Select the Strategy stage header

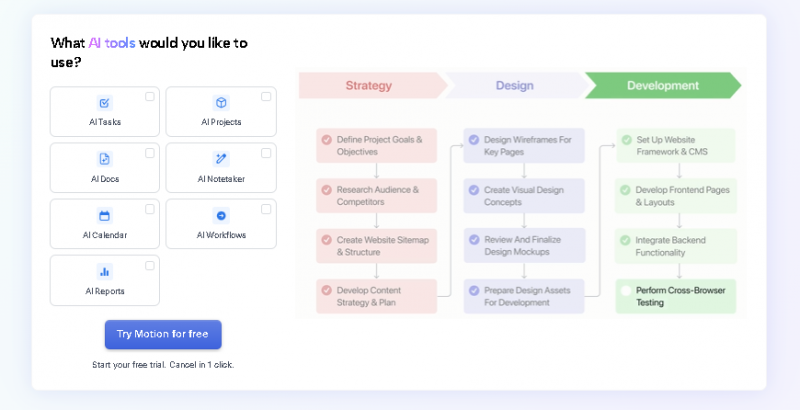coord(369,85)
